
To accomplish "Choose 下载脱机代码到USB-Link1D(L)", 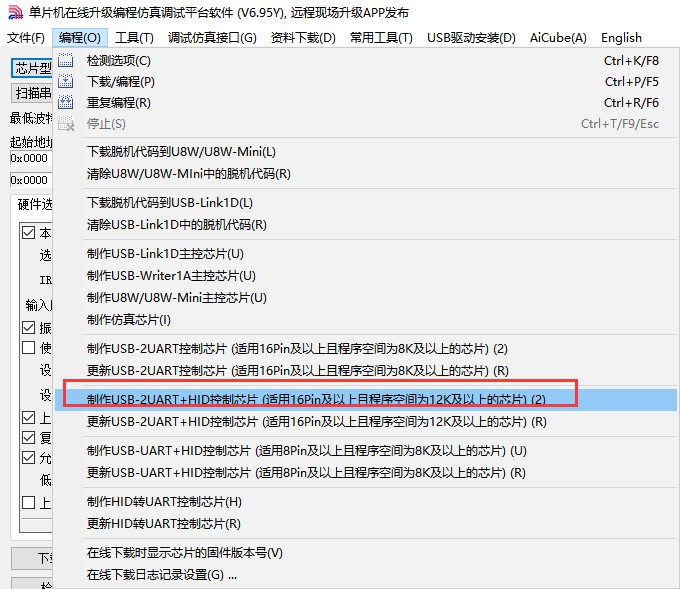I will [x=366, y=203].
